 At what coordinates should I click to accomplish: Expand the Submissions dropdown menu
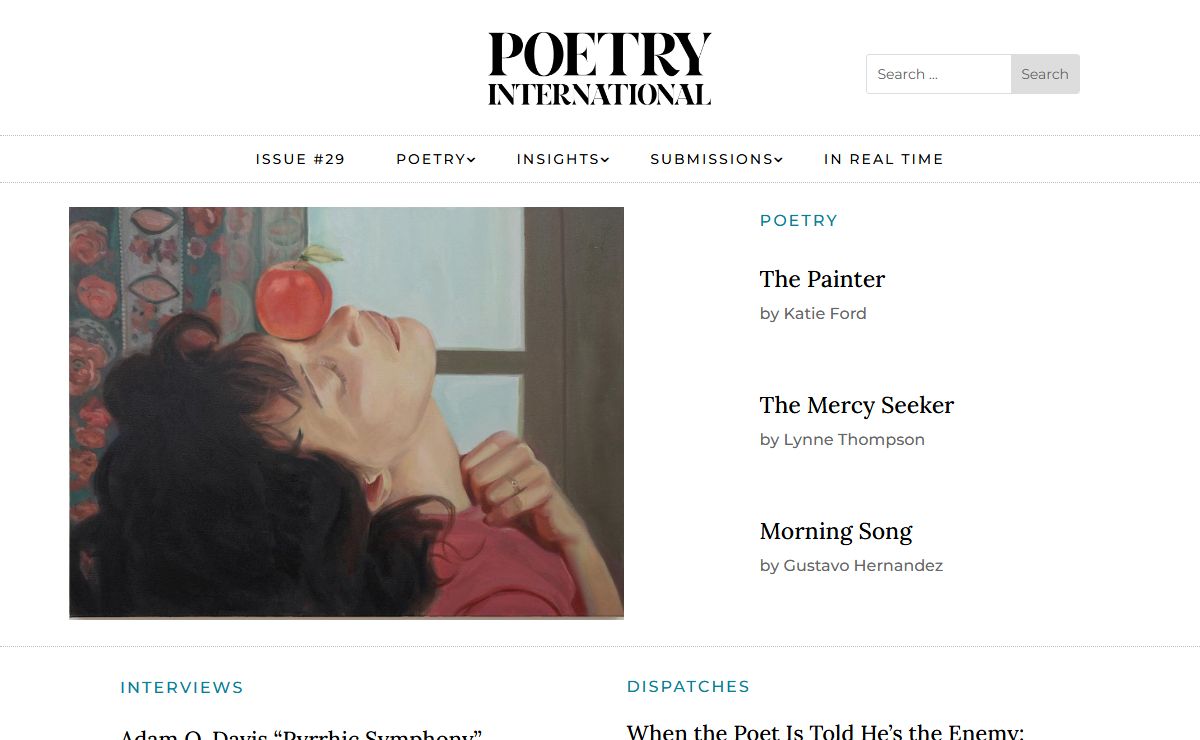[716, 159]
